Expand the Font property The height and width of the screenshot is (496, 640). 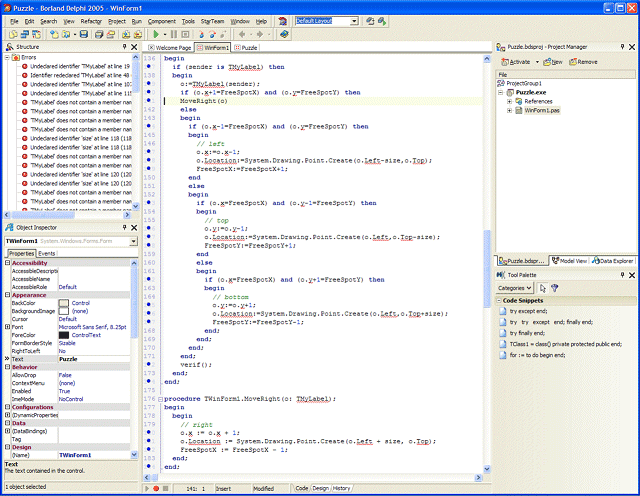tap(7, 327)
